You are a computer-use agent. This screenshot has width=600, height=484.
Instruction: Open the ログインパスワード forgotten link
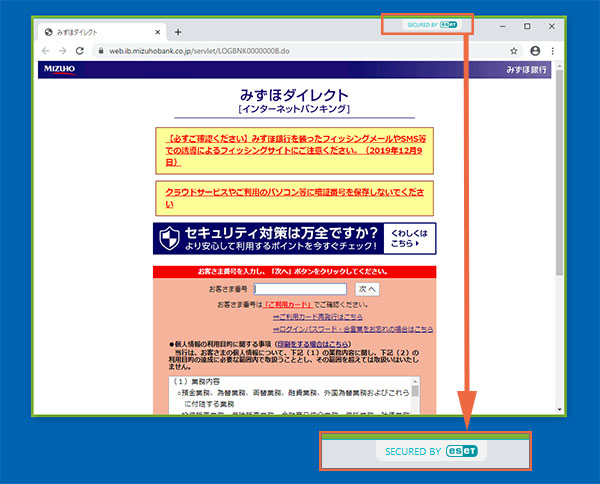click(x=353, y=329)
